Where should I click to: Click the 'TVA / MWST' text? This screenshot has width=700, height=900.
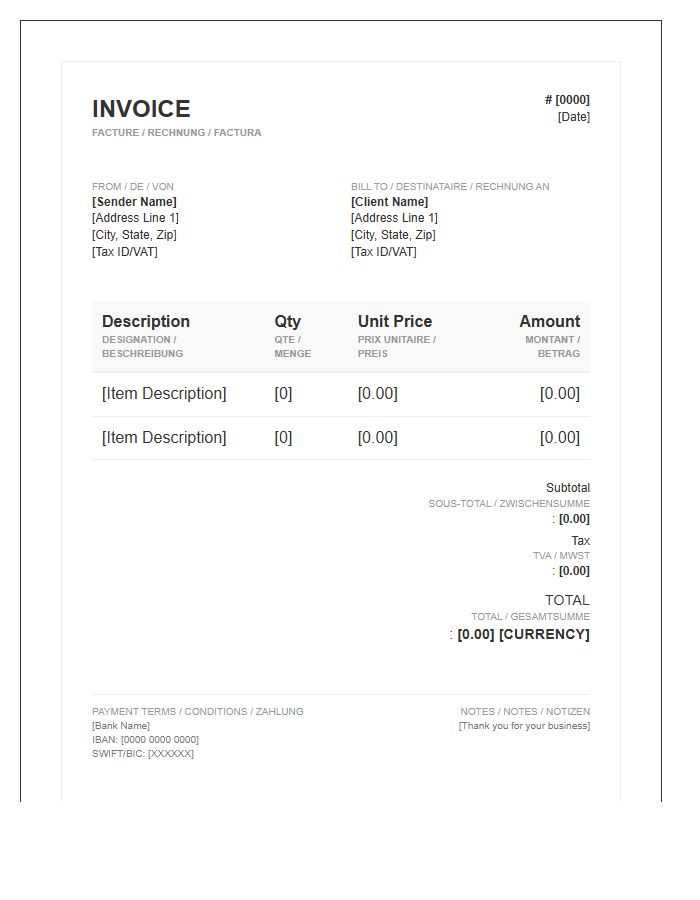[561, 556]
